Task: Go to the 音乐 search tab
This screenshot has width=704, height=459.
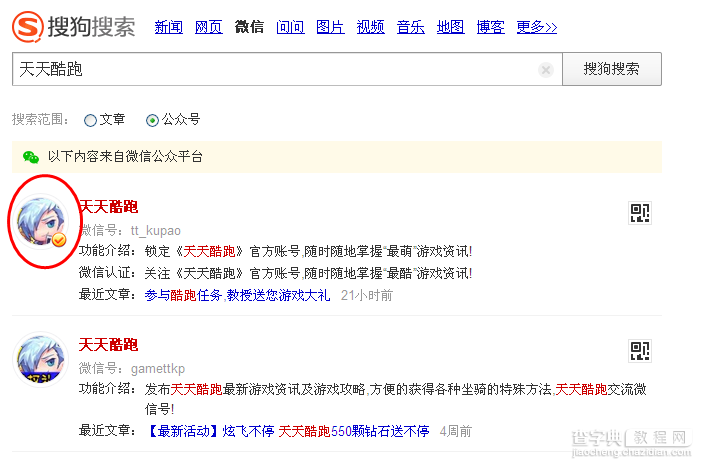Action: click(410, 27)
